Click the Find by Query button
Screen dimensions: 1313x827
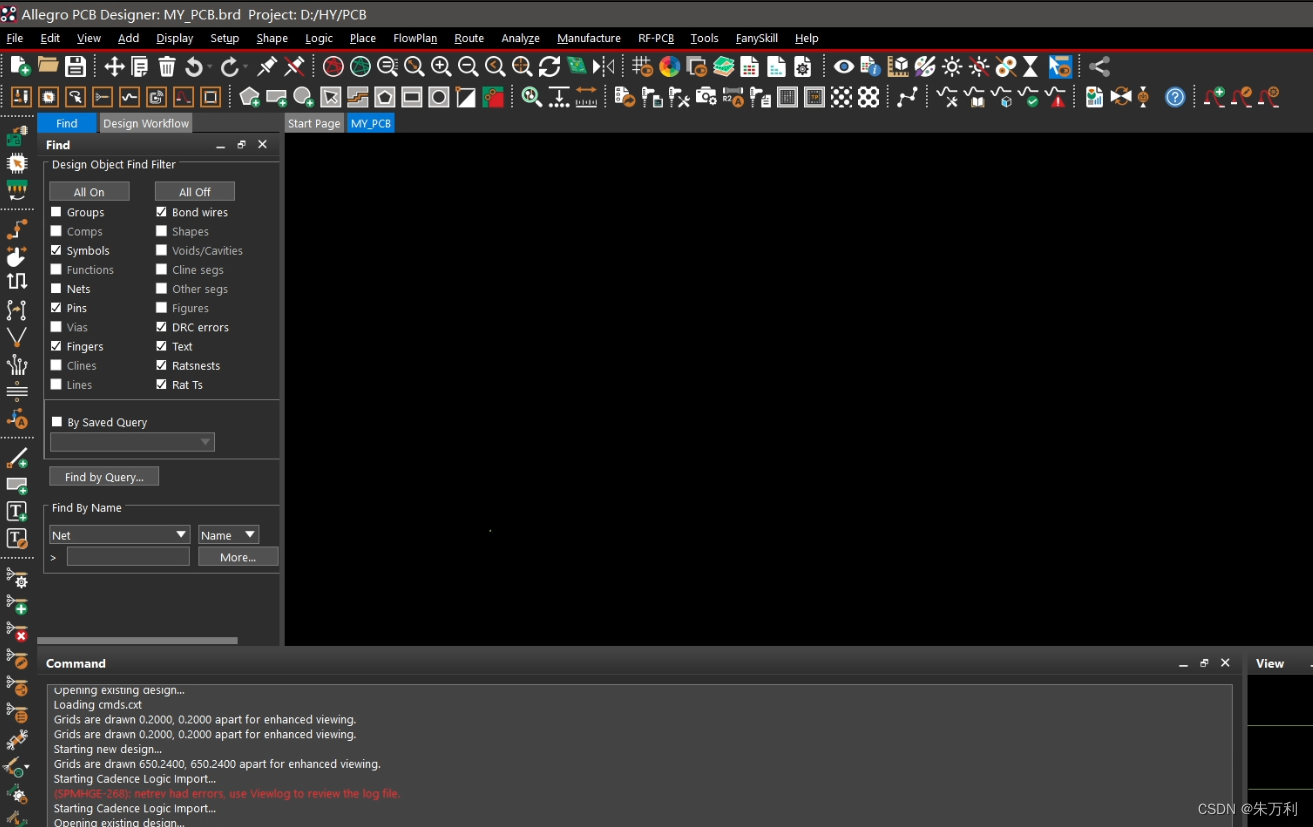(x=104, y=477)
